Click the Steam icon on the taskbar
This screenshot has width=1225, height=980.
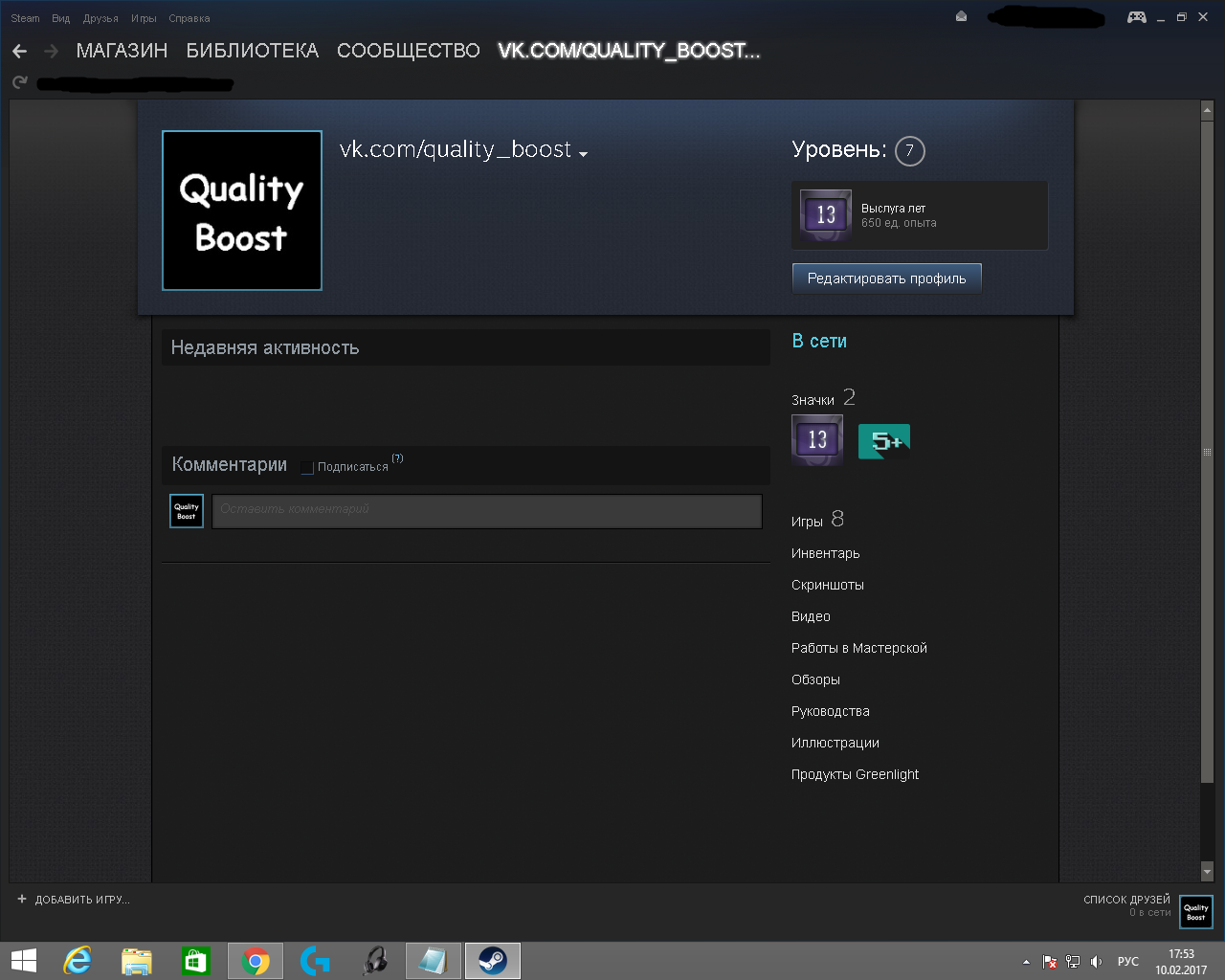click(x=493, y=961)
